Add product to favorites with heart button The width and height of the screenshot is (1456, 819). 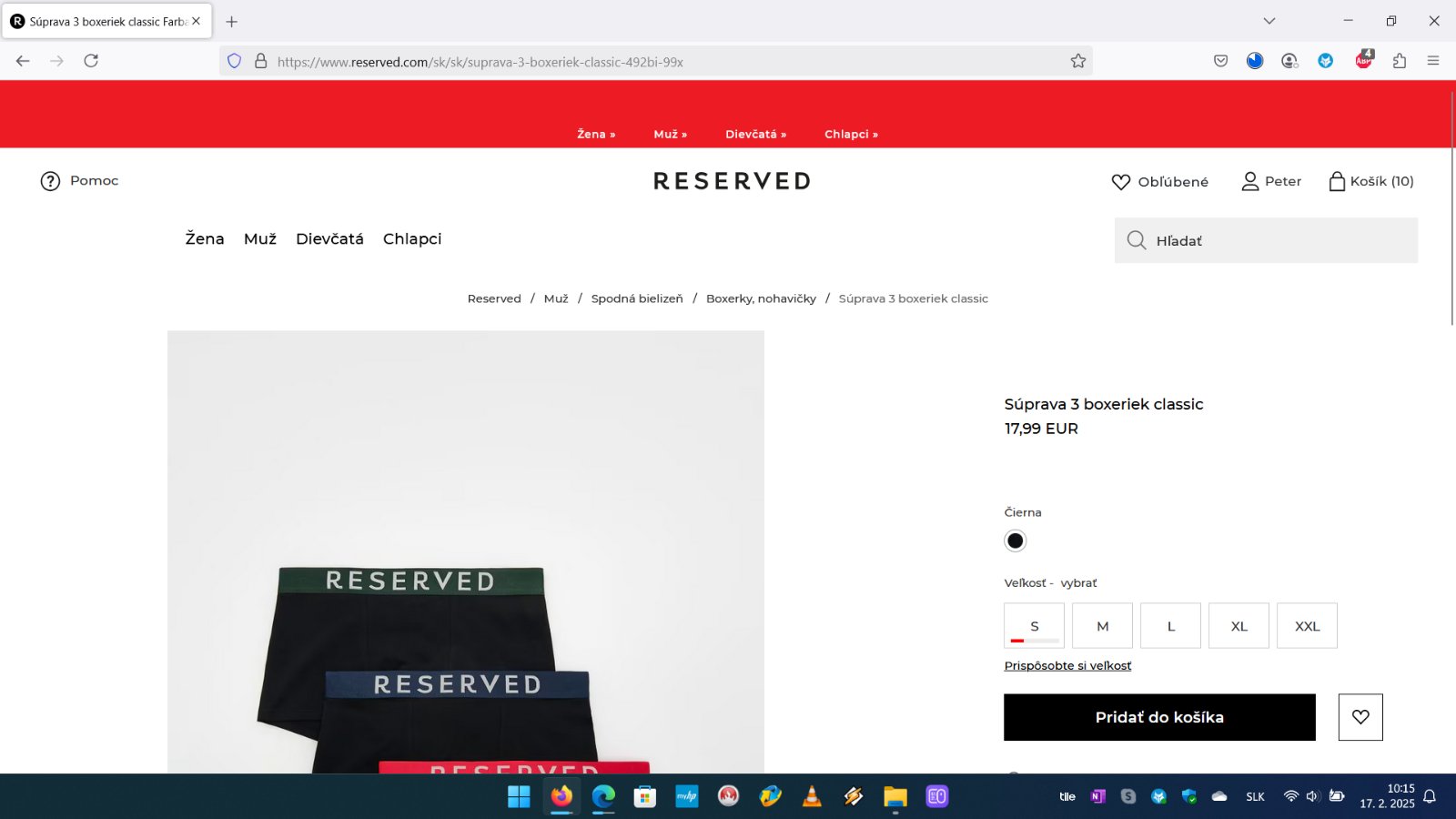(1360, 717)
